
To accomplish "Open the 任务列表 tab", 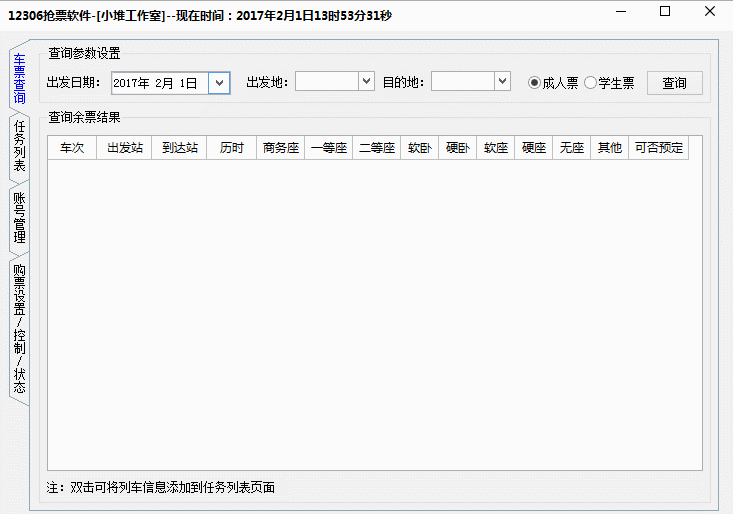I will (x=19, y=146).
